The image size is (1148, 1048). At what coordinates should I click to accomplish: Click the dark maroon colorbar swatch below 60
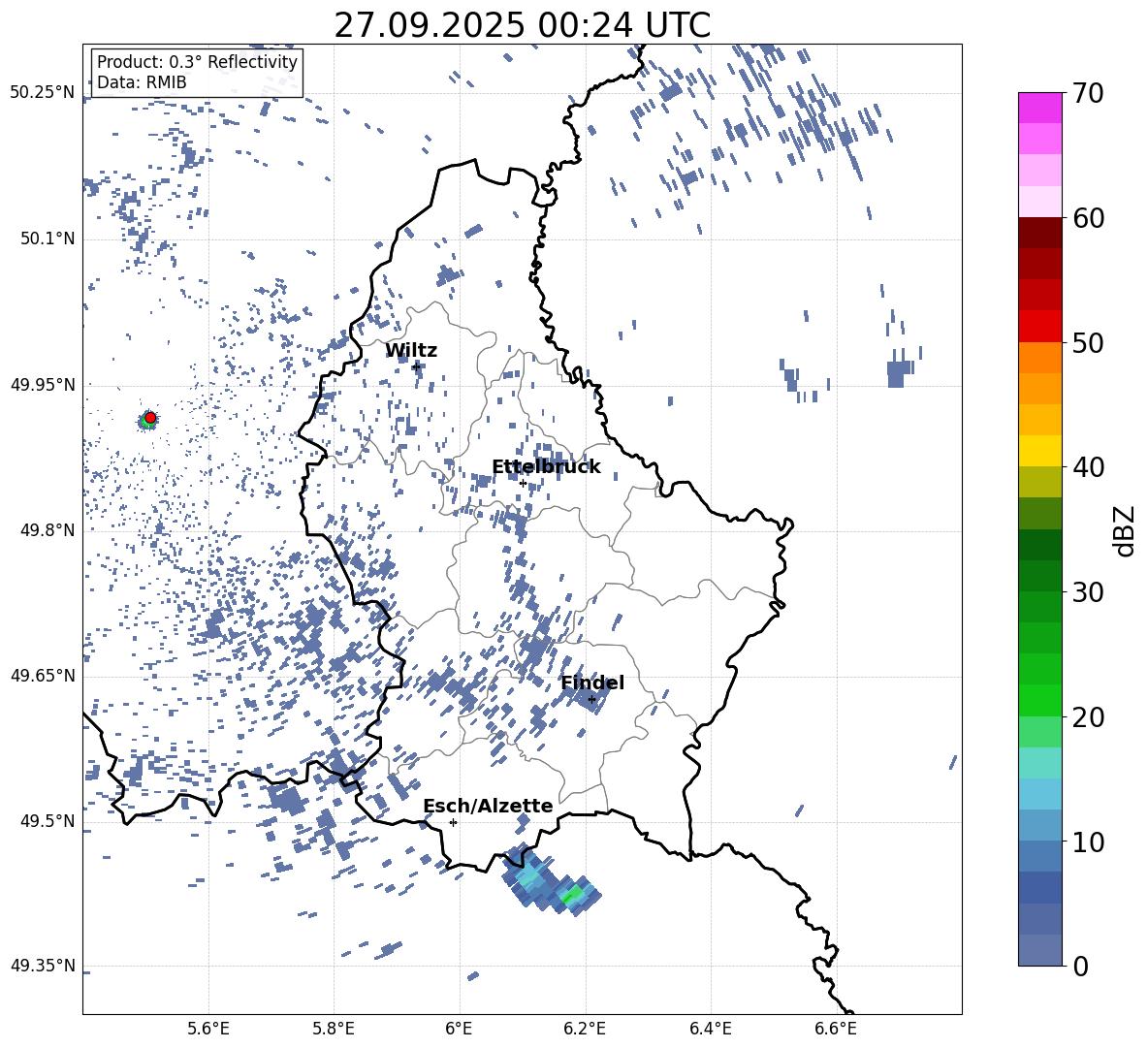[1039, 232]
